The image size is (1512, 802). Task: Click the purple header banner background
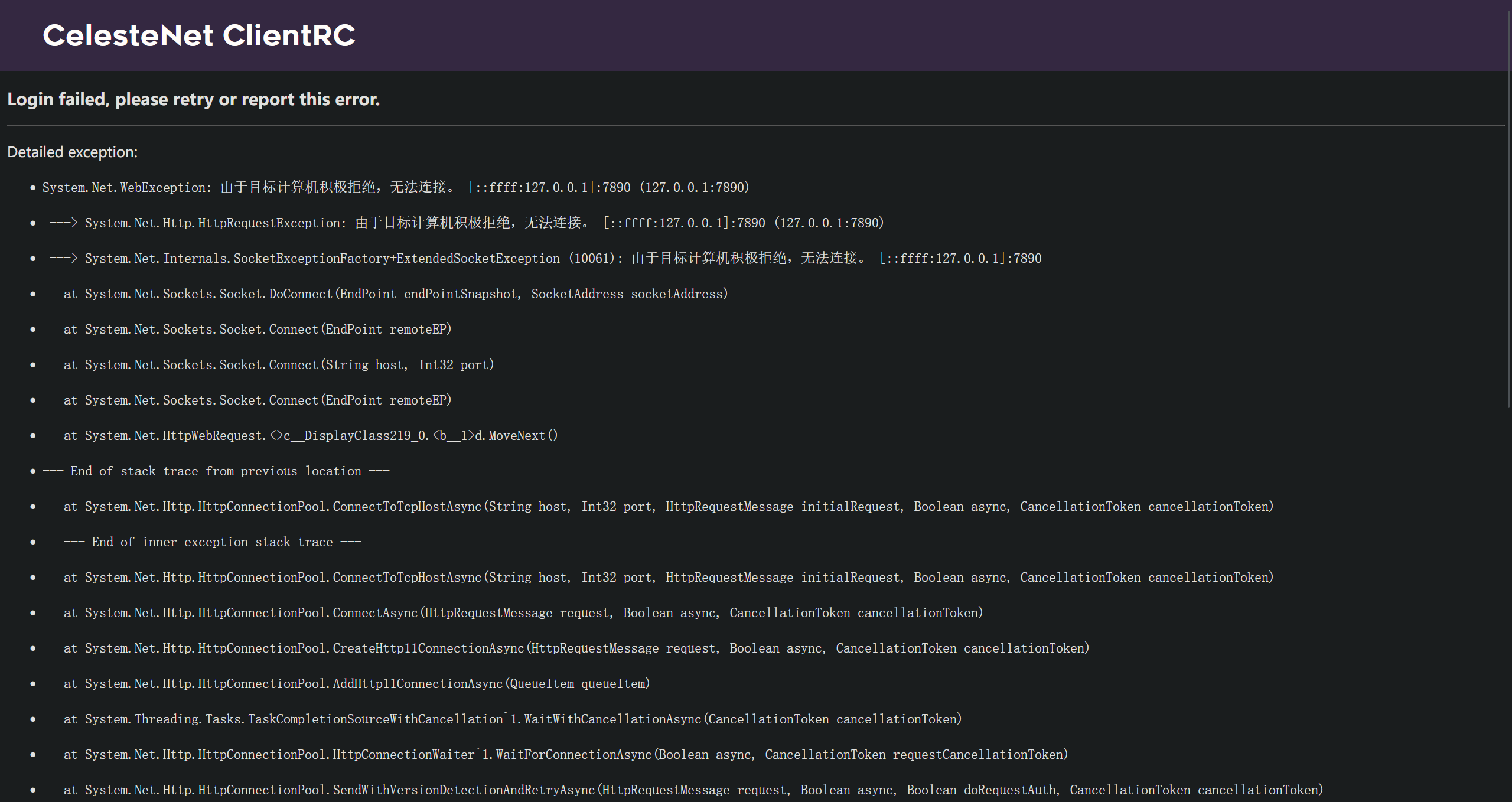pos(886,35)
